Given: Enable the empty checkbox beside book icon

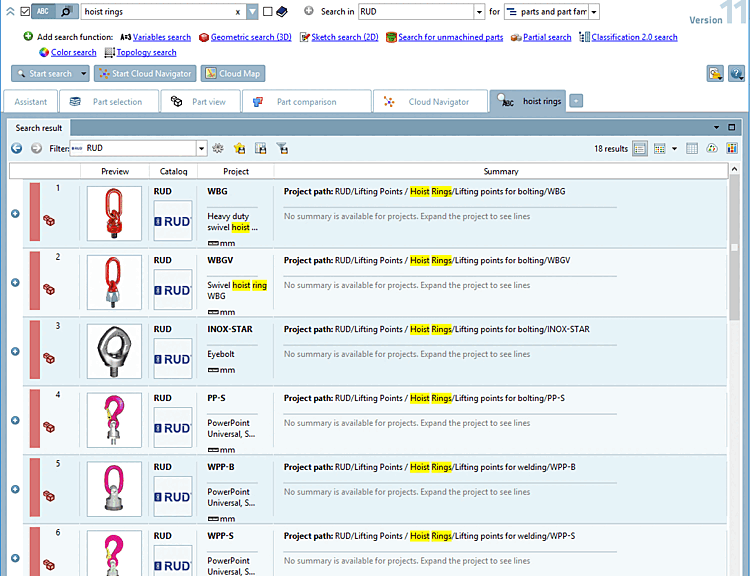Looking at the screenshot, I should [x=268, y=11].
